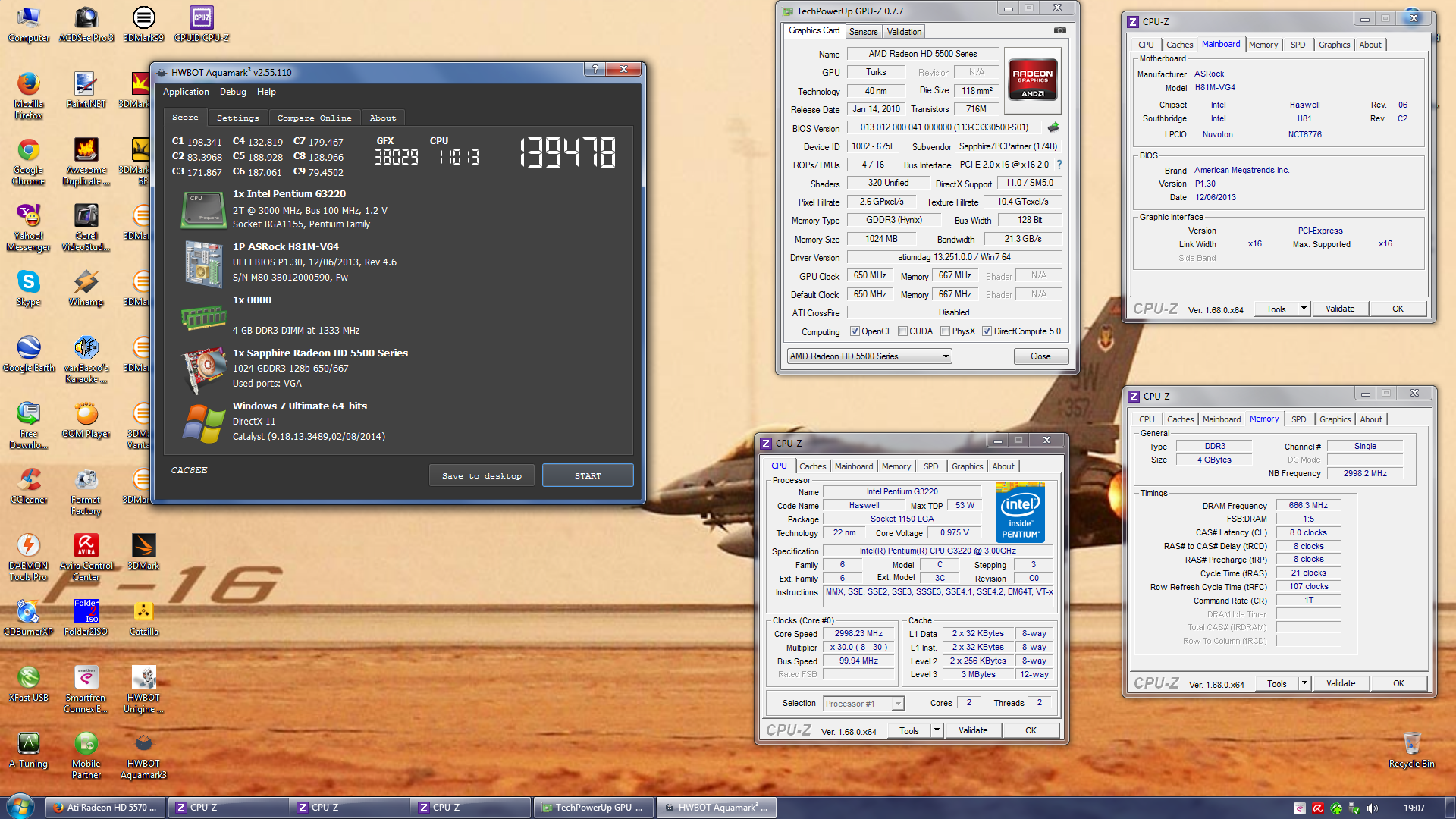Click Save to desktop button
This screenshot has height=819, width=1456.
[x=482, y=475]
